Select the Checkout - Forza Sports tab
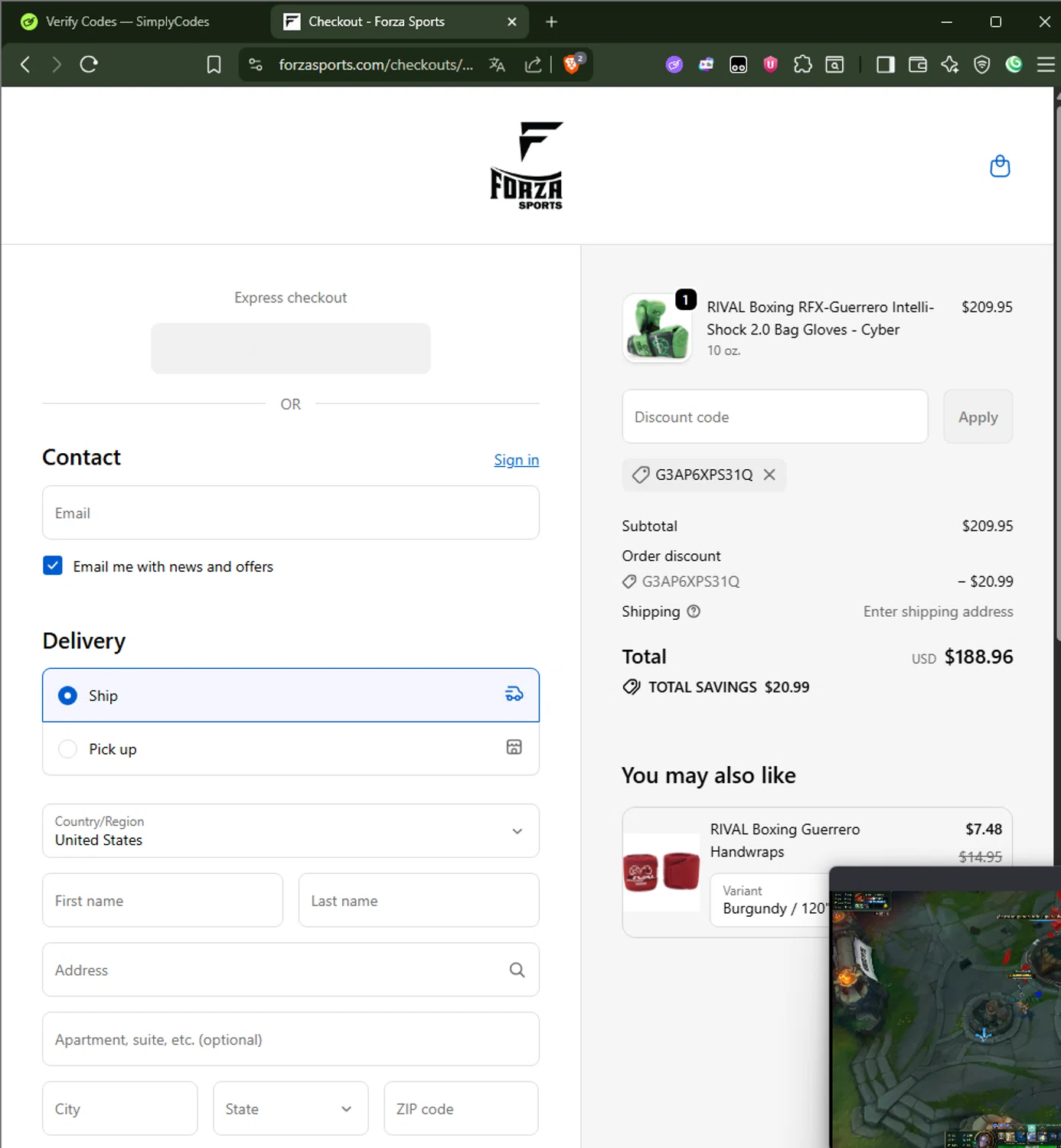The width and height of the screenshot is (1061, 1148). 400,21
